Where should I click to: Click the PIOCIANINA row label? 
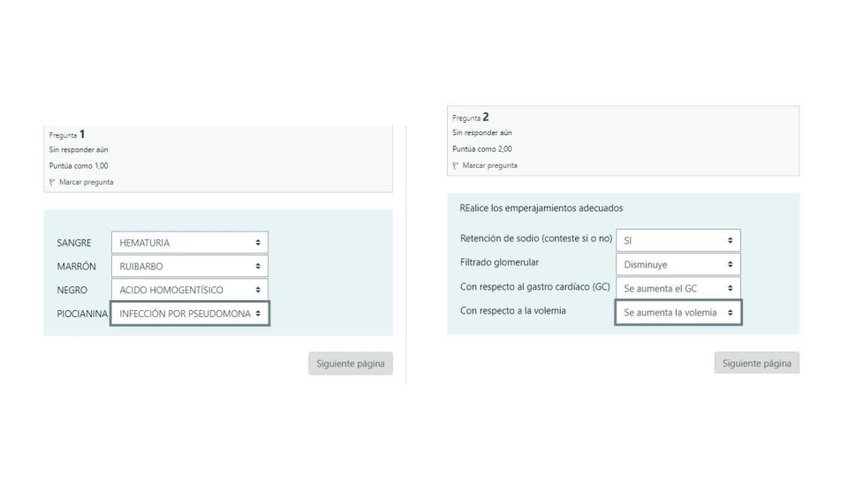tap(83, 314)
